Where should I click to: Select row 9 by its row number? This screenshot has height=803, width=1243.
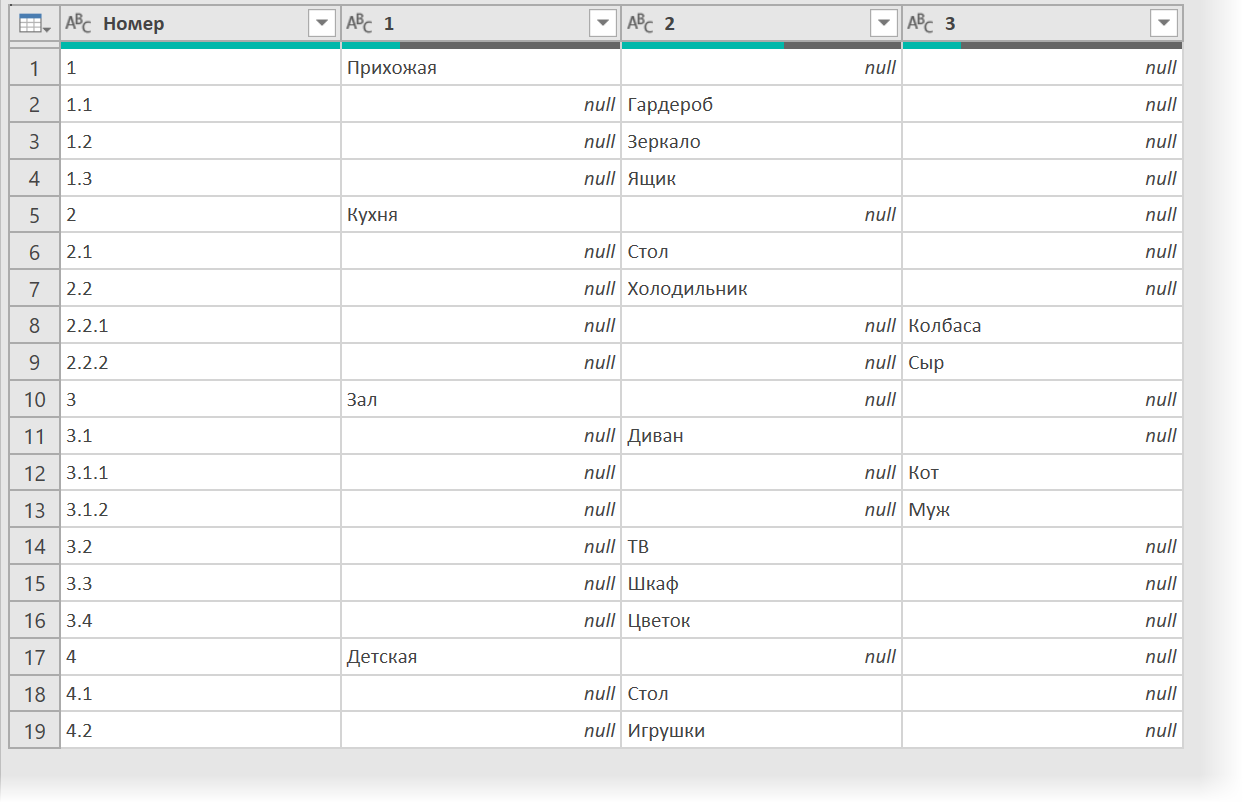click(x=34, y=362)
